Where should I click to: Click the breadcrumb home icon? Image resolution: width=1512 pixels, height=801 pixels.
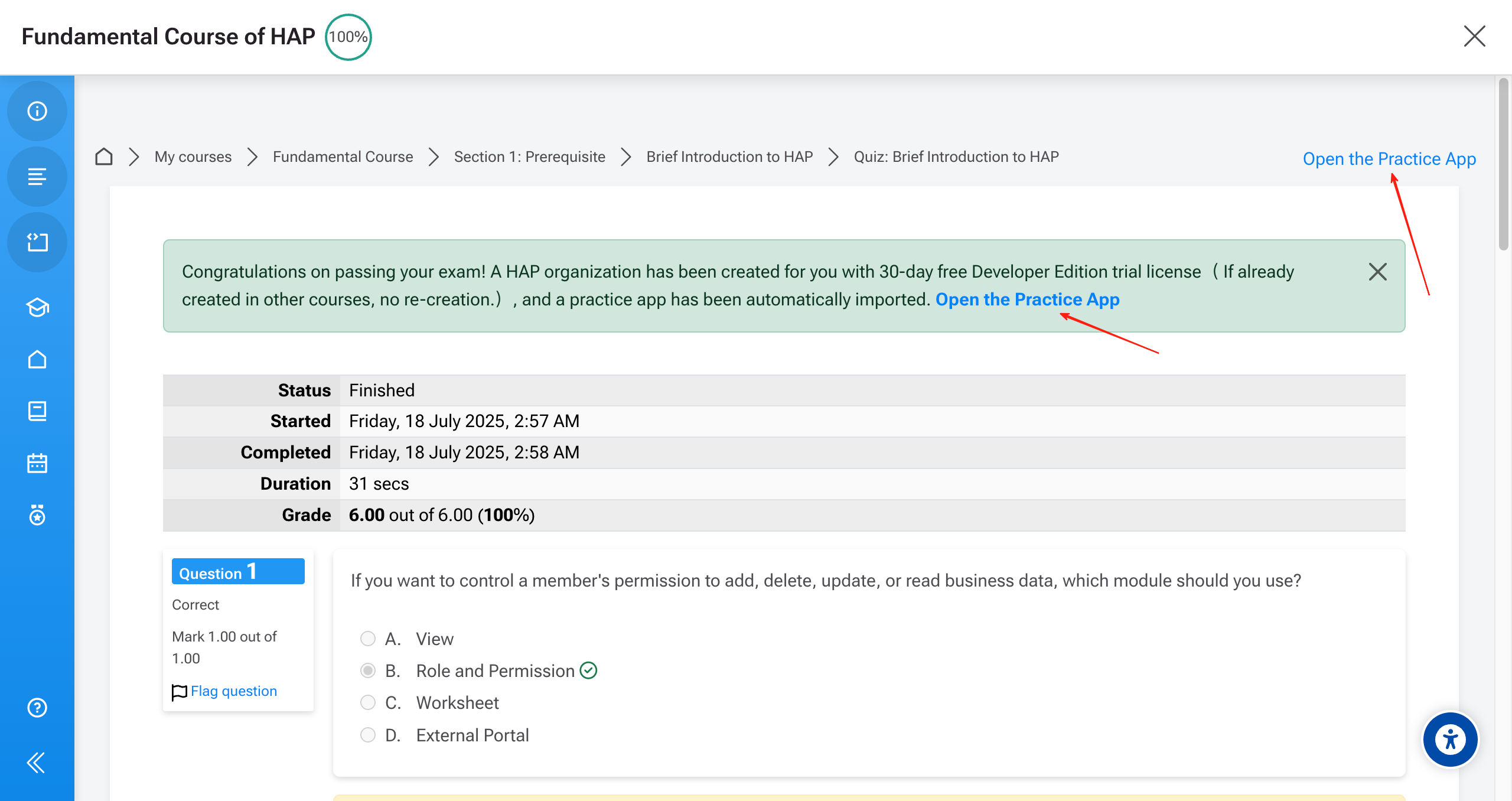tap(104, 157)
